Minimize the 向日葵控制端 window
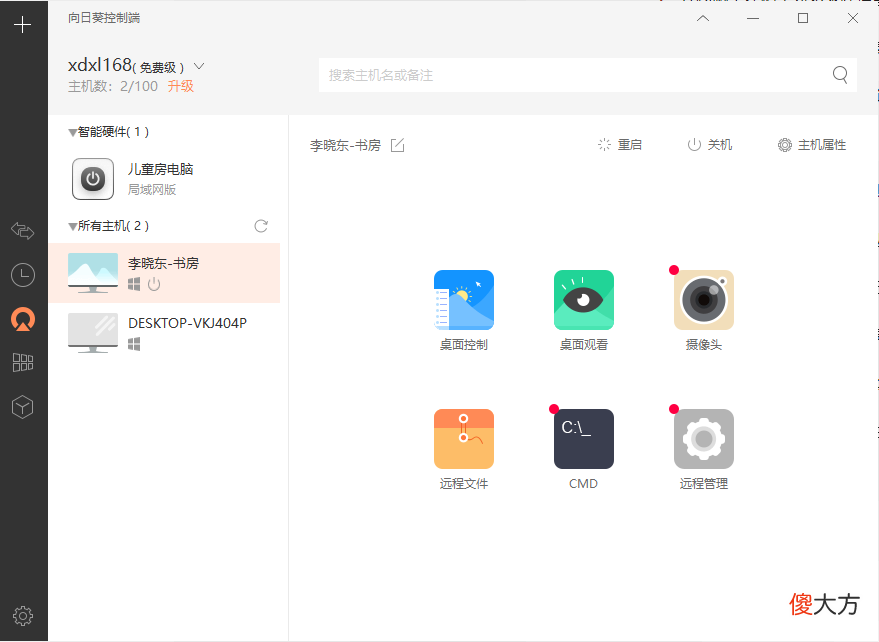879x642 pixels. tap(753, 18)
